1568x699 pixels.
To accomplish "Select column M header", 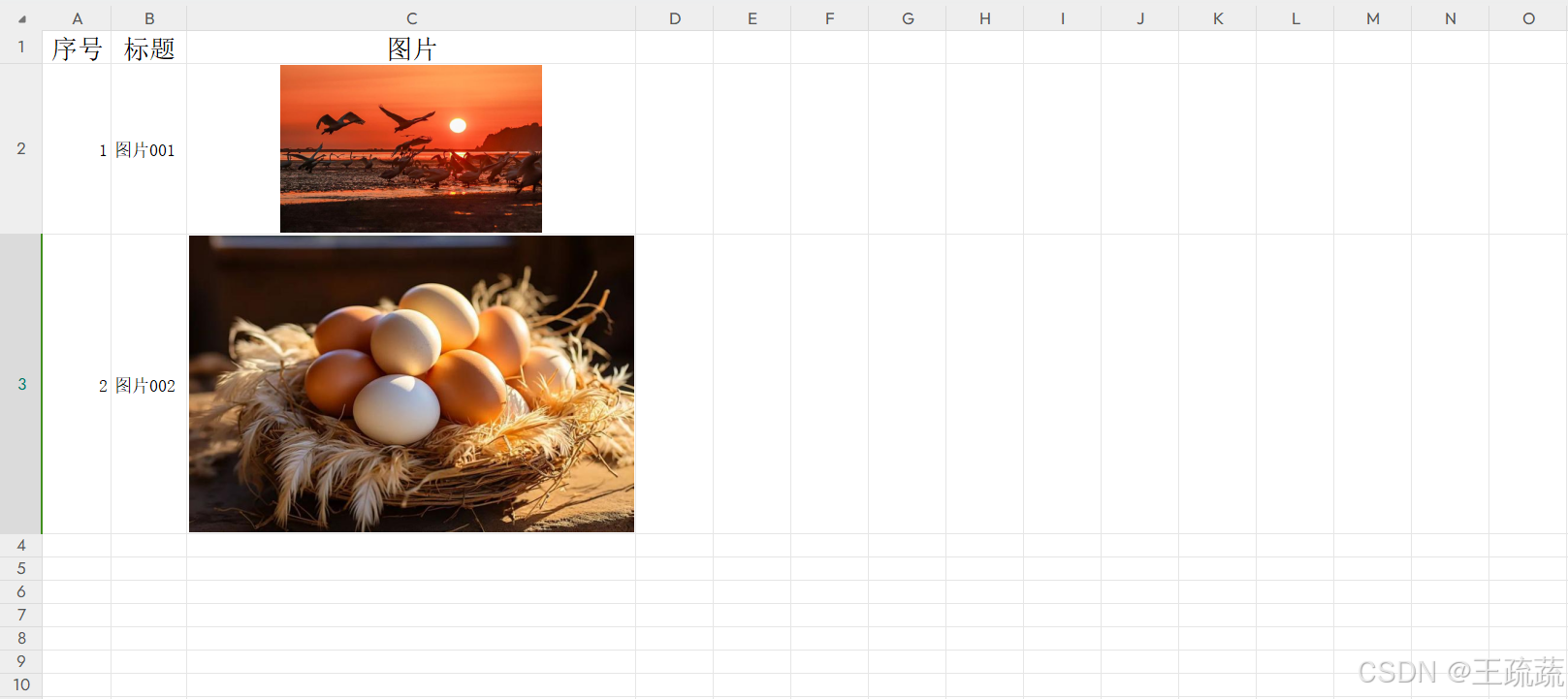I will [x=1372, y=18].
